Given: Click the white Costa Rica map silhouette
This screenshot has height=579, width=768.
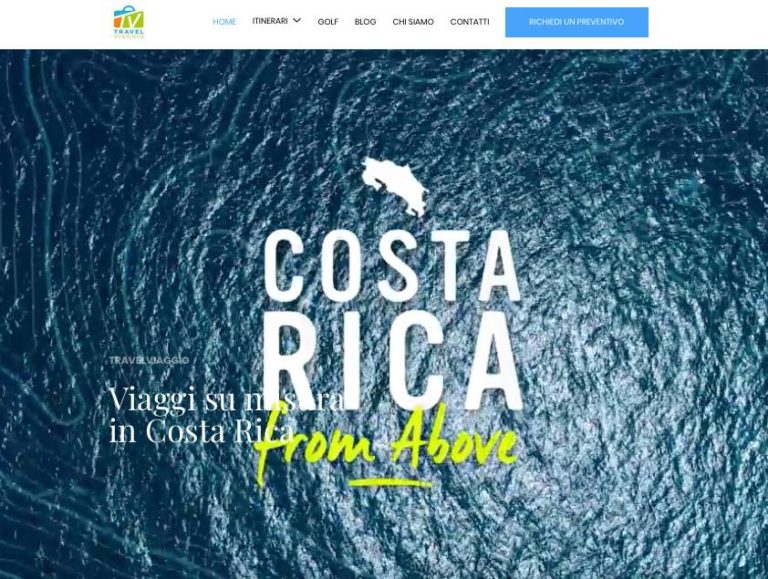Looking at the screenshot, I should [x=395, y=186].
